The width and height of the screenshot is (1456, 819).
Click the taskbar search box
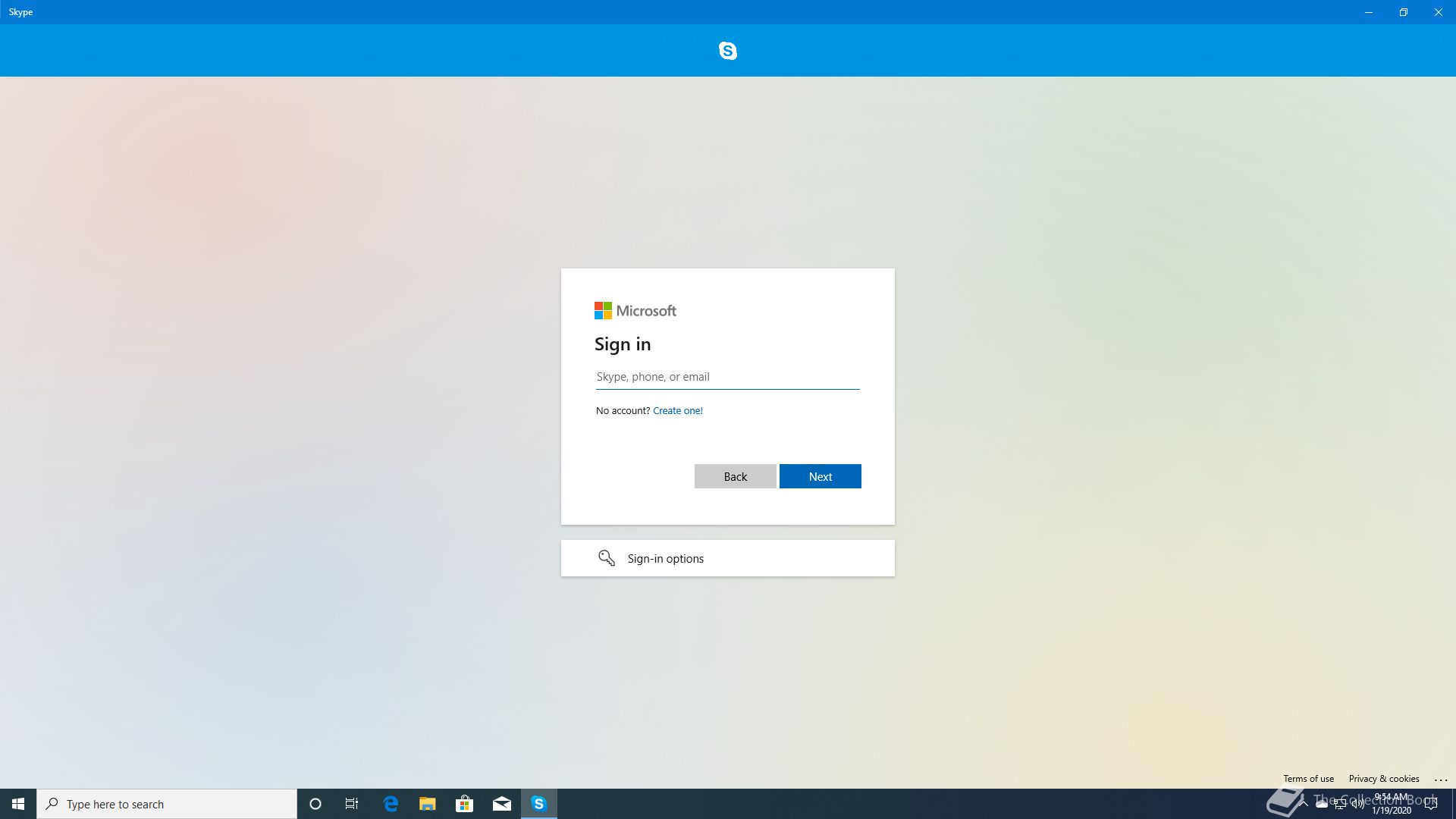click(x=167, y=804)
